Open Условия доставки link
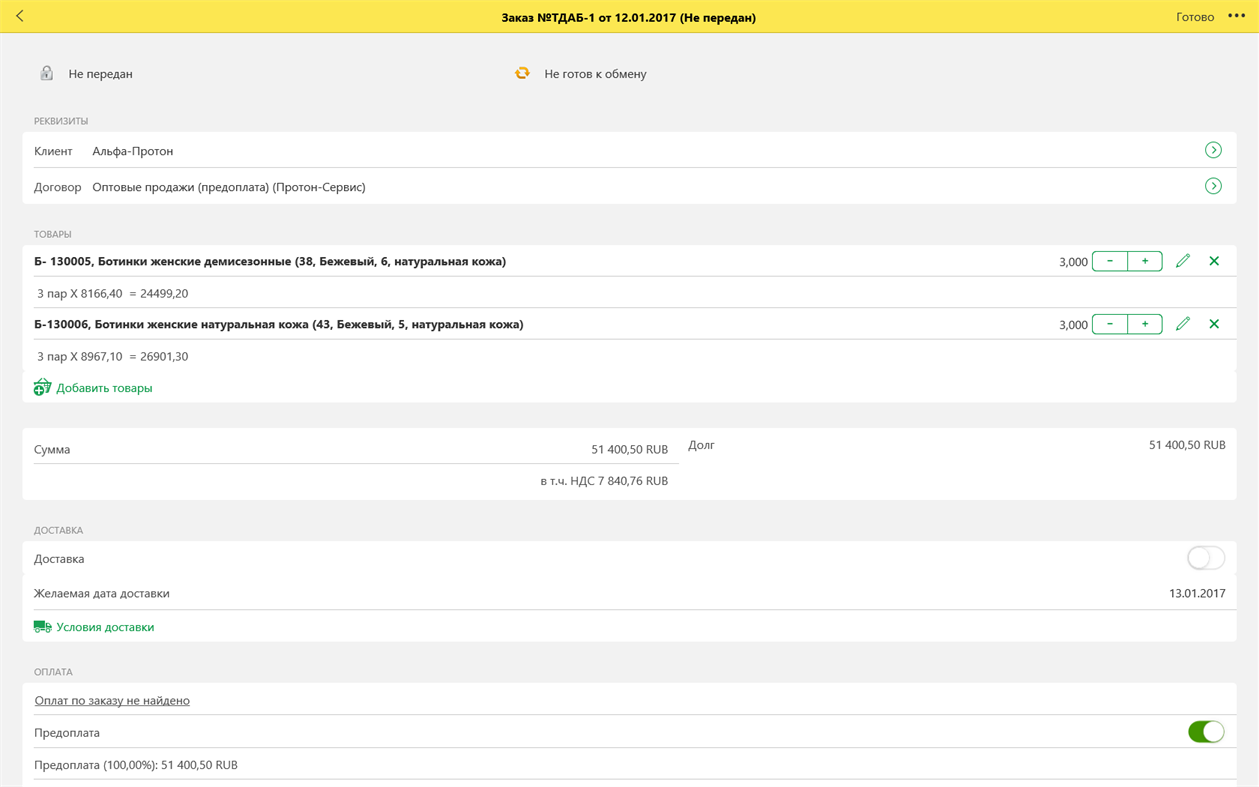The image size is (1259, 787). pyautogui.click(x=105, y=626)
